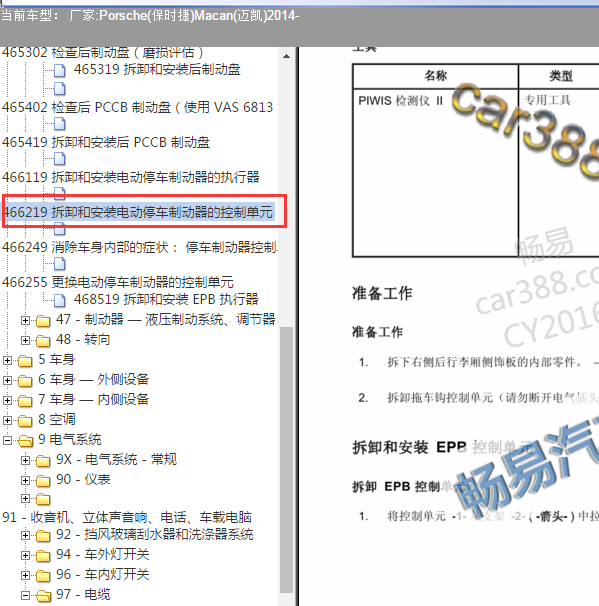The width and height of the screenshot is (599, 606).
Task: Click tree panel scroll up arrow
Action: [286, 56]
